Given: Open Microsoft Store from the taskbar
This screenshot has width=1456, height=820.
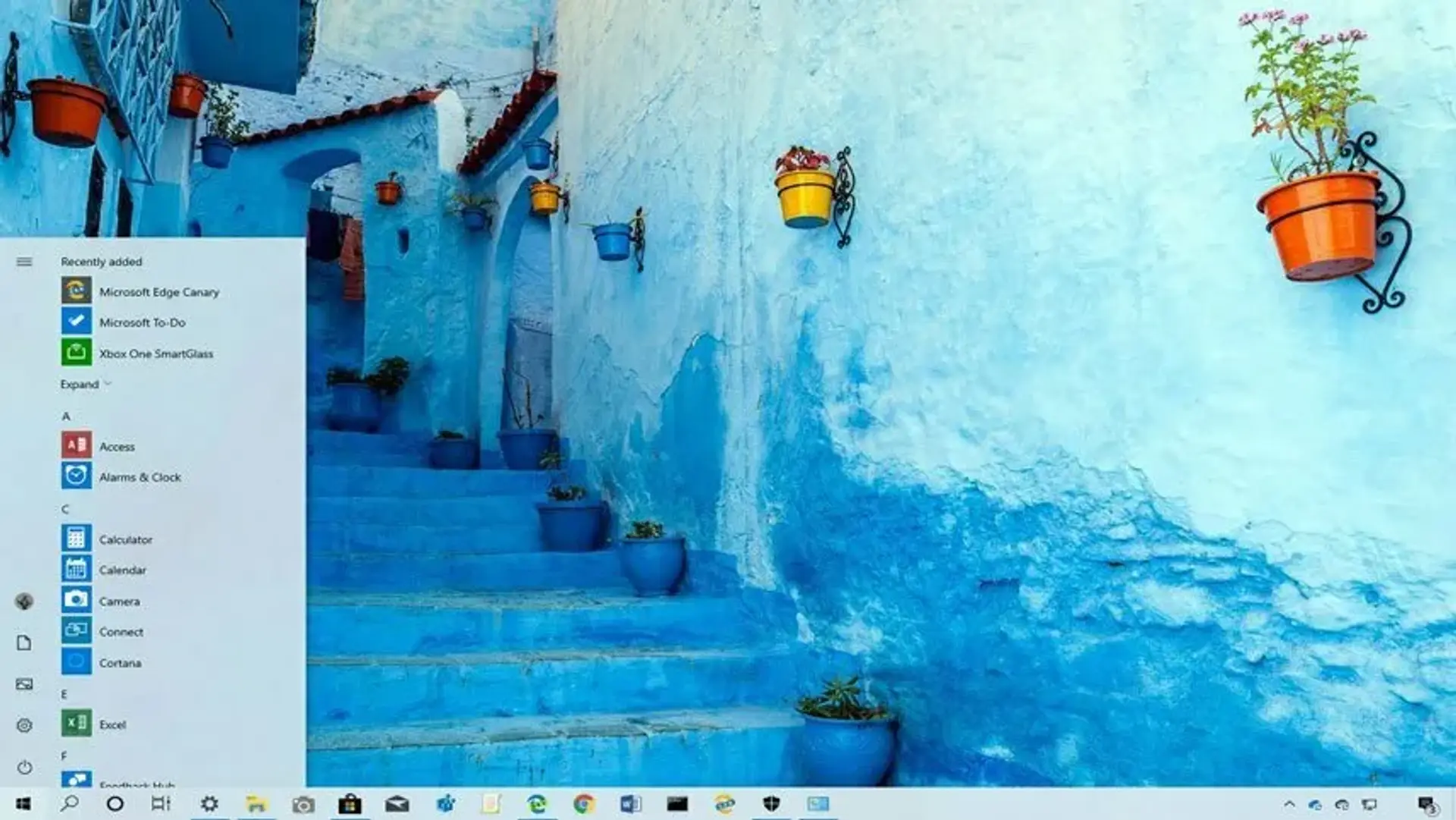Looking at the screenshot, I should tap(350, 803).
